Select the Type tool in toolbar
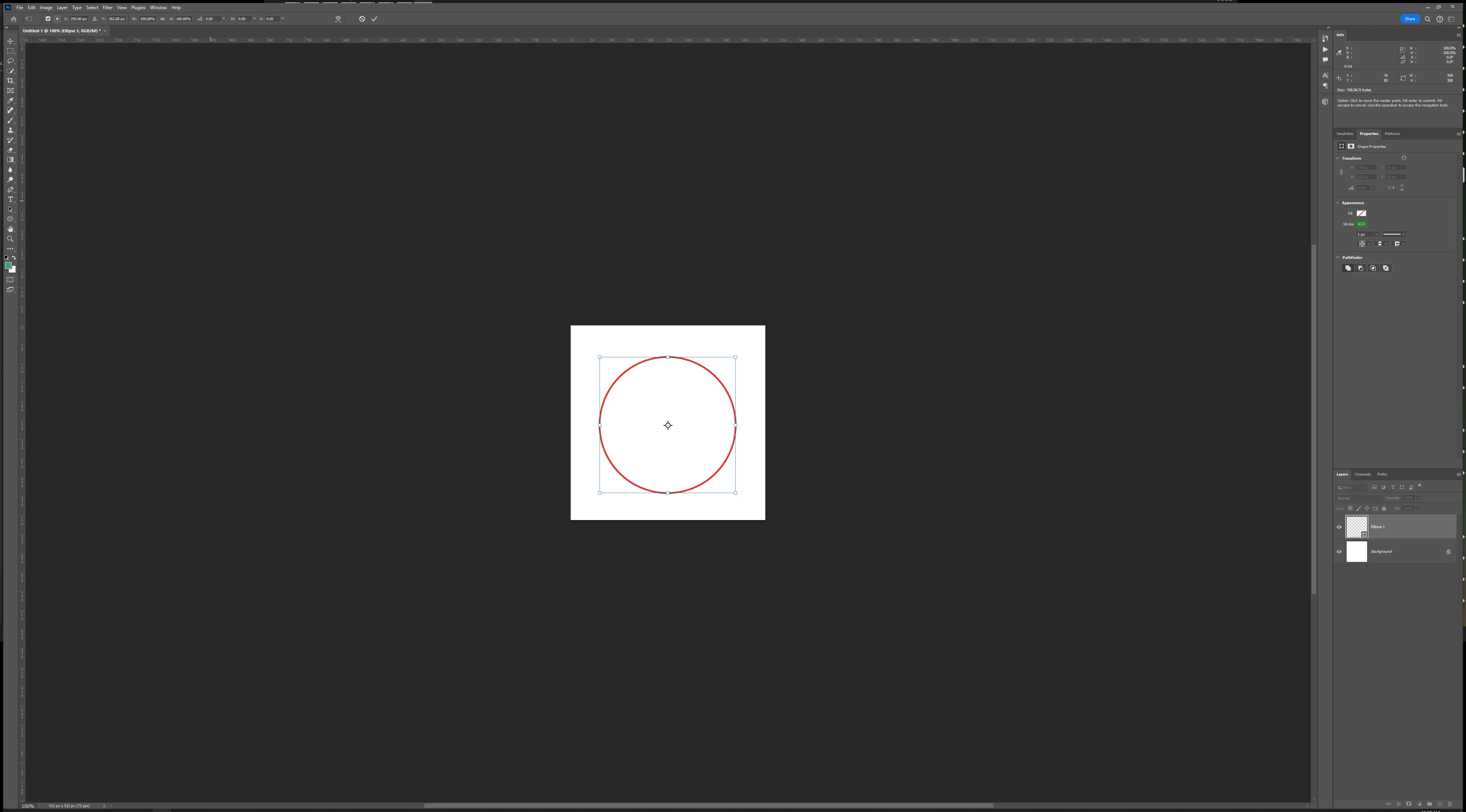This screenshot has width=1466, height=812. [10, 200]
